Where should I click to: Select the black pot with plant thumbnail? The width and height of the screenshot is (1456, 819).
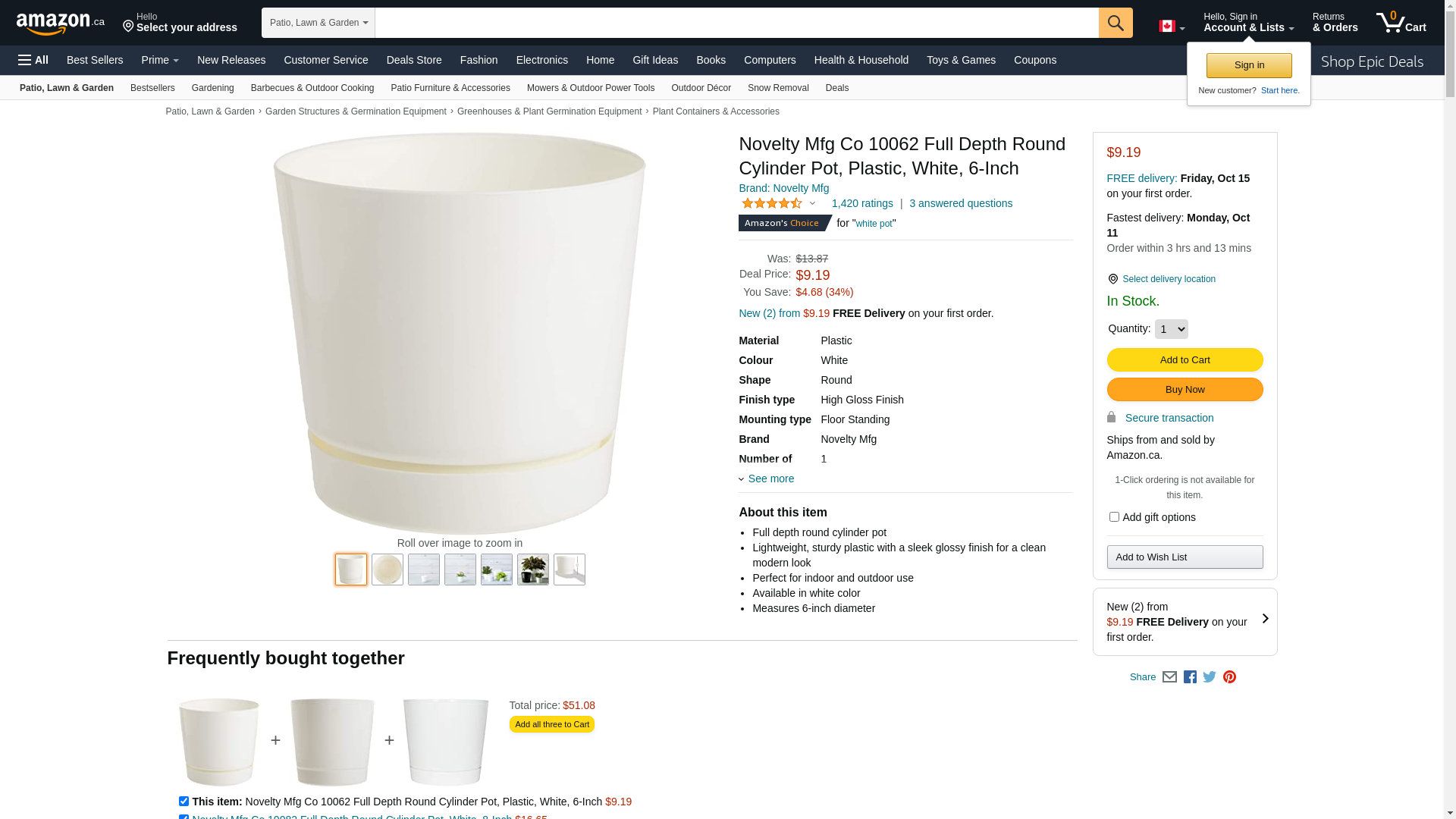pyautogui.click(x=533, y=570)
